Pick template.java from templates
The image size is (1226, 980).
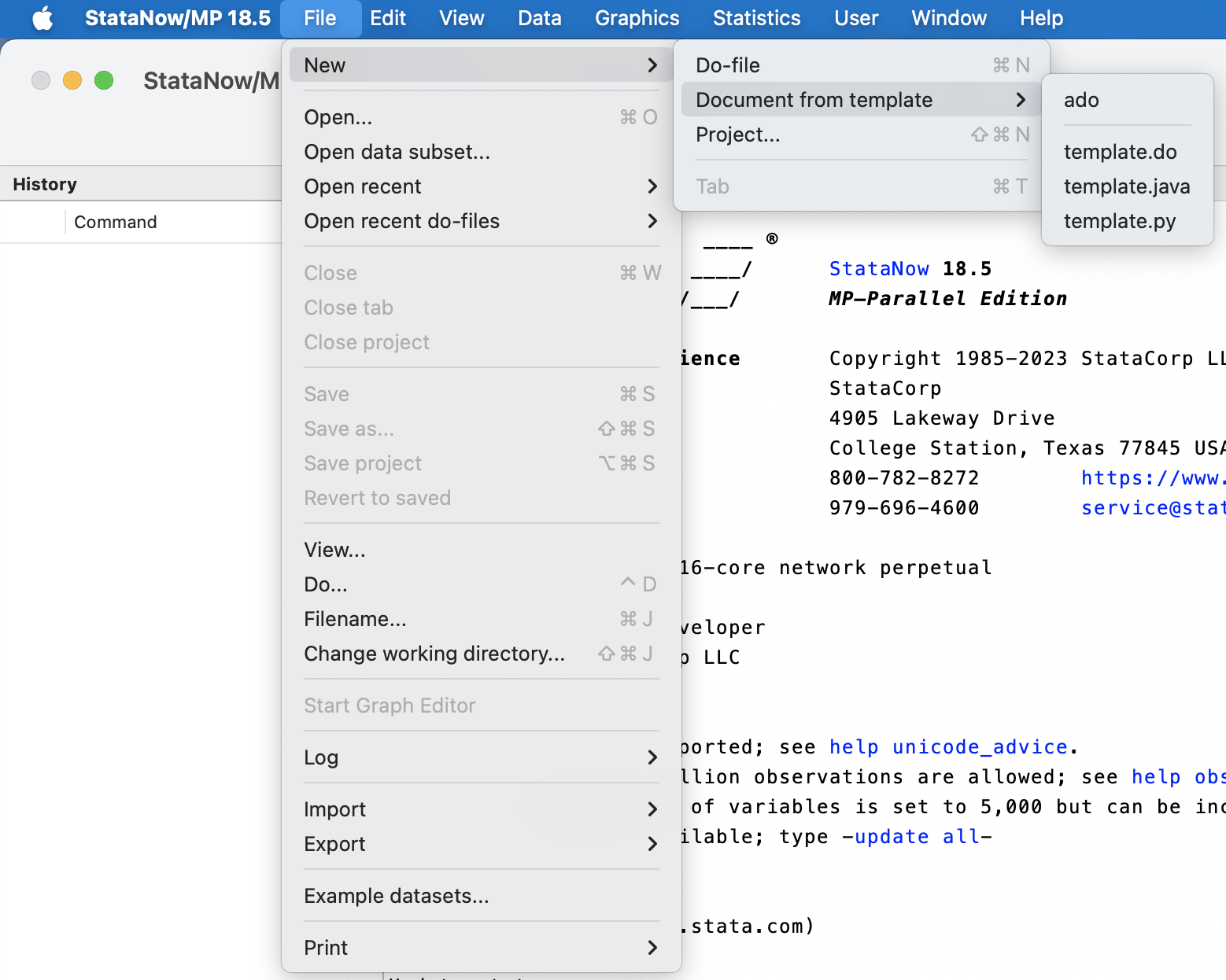1127,186
